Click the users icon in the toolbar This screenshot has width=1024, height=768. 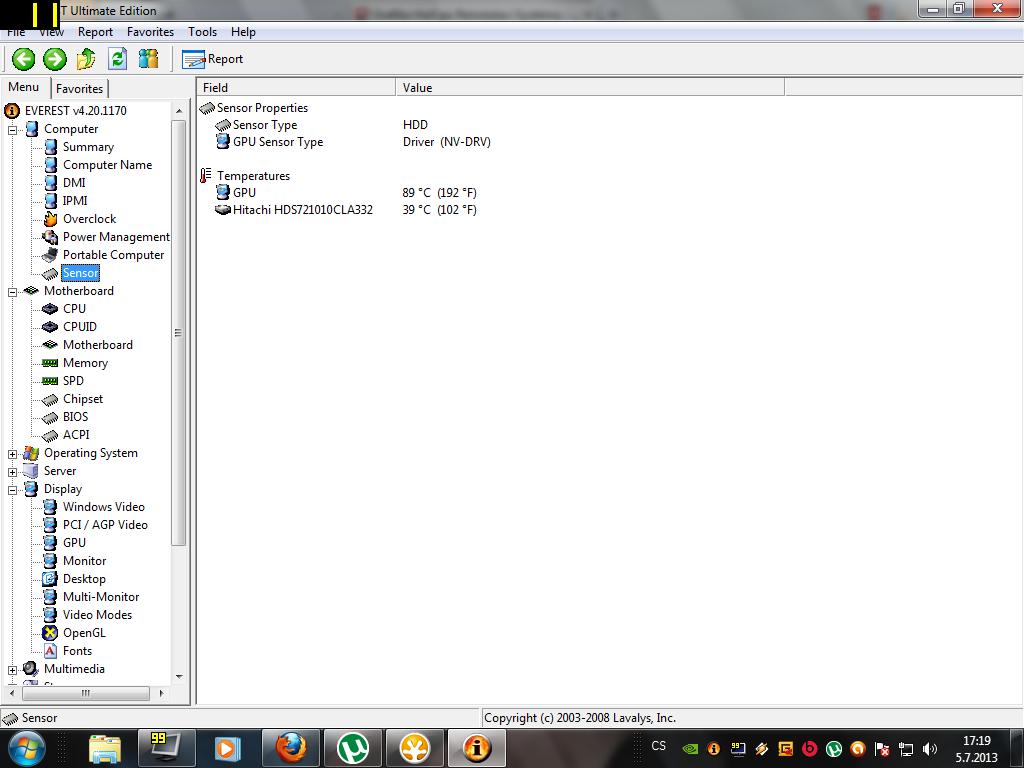[149, 59]
